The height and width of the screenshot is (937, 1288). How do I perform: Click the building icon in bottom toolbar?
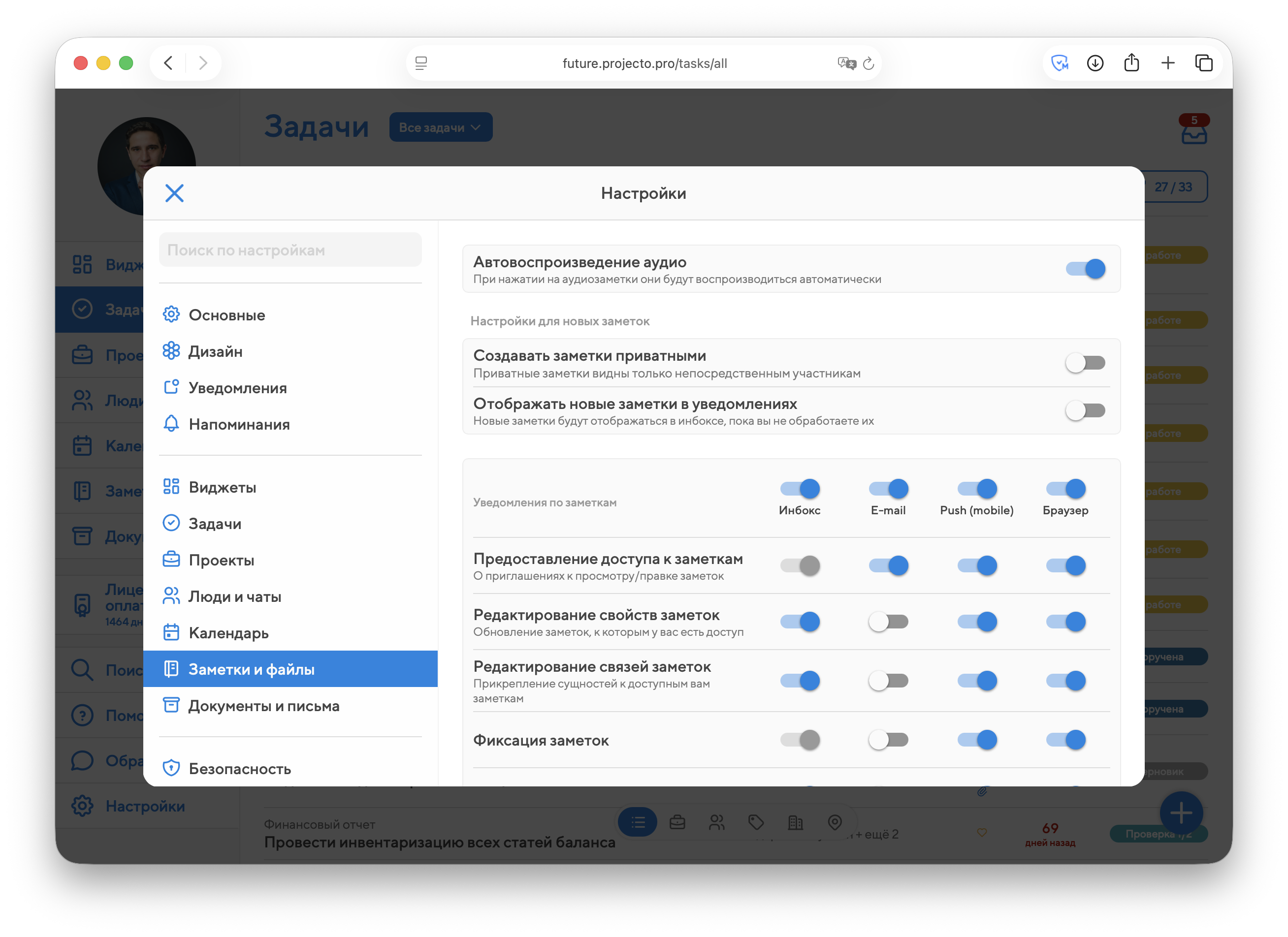click(795, 822)
